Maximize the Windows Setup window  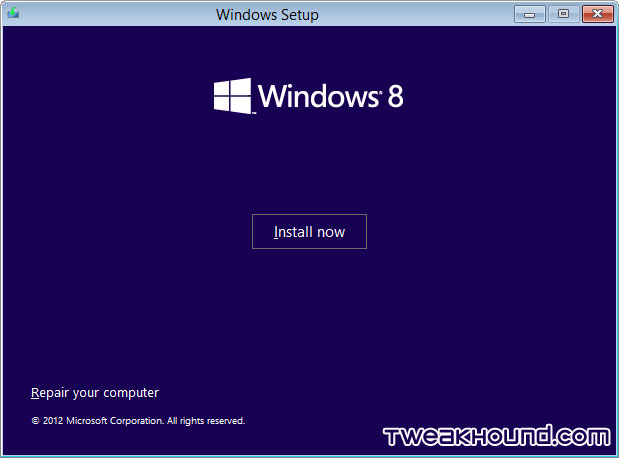tap(563, 14)
